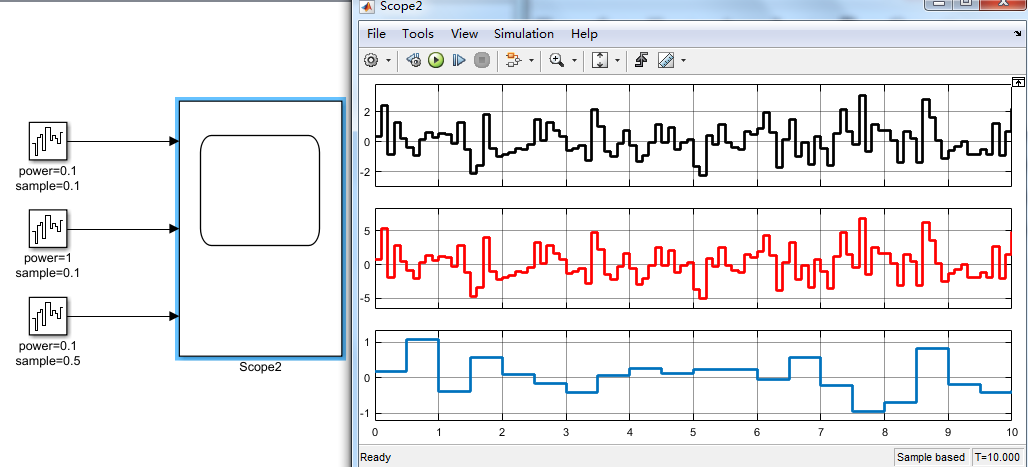Viewport: 1028px width, 467px height.
Task: Click the 'Sample based' status bar entry
Action: [x=931, y=457]
